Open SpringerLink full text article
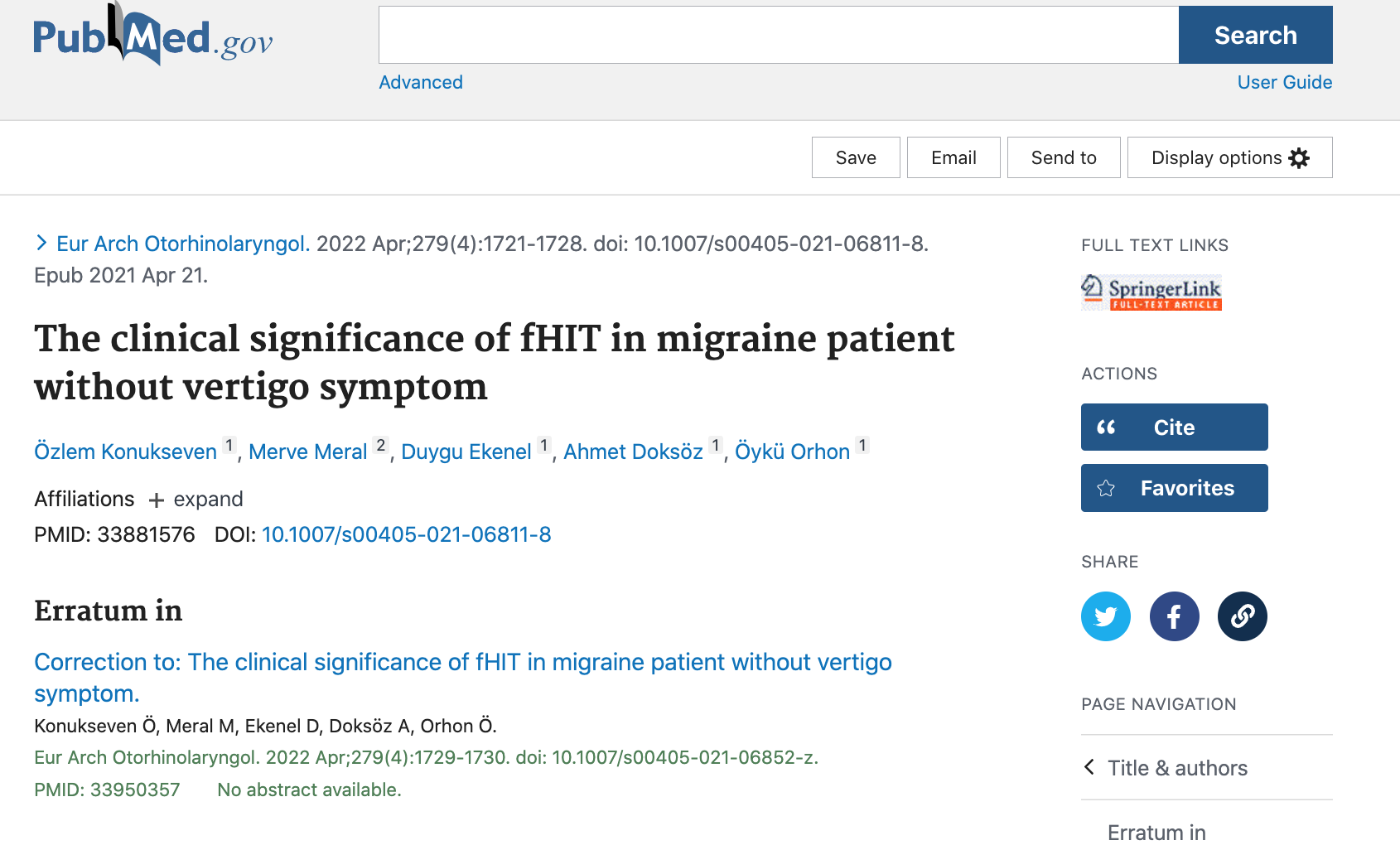The image size is (1400, 850). pyautogui.click(x=1151, y=292)
